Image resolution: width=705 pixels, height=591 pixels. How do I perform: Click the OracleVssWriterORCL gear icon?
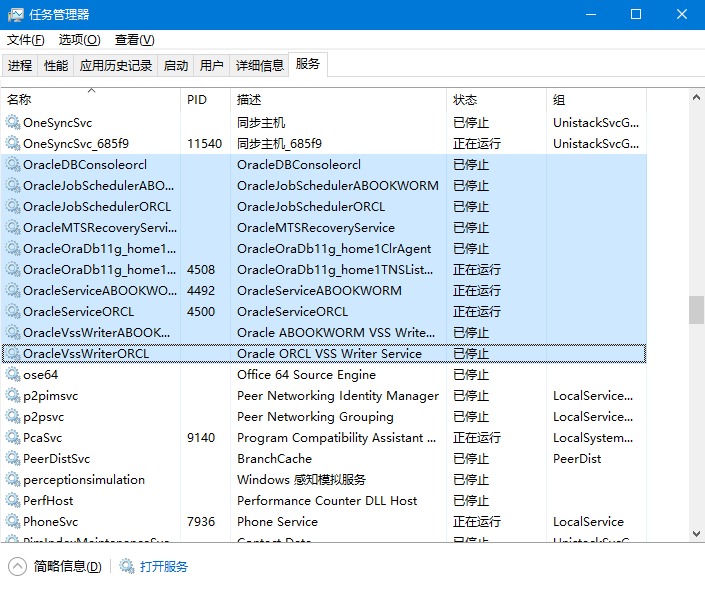coord(13,354)
